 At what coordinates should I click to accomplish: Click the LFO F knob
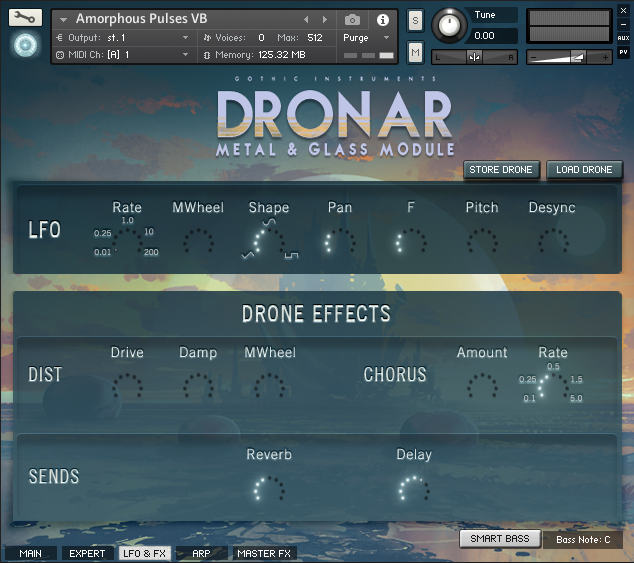click(x=411, y=242)
